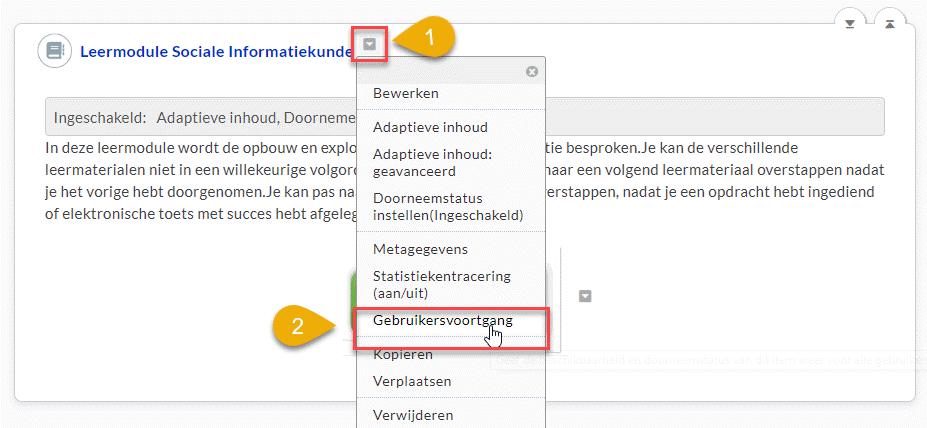
Task: Open the dropdown arrow next to Leermodule title
Action: pos(370,44)
